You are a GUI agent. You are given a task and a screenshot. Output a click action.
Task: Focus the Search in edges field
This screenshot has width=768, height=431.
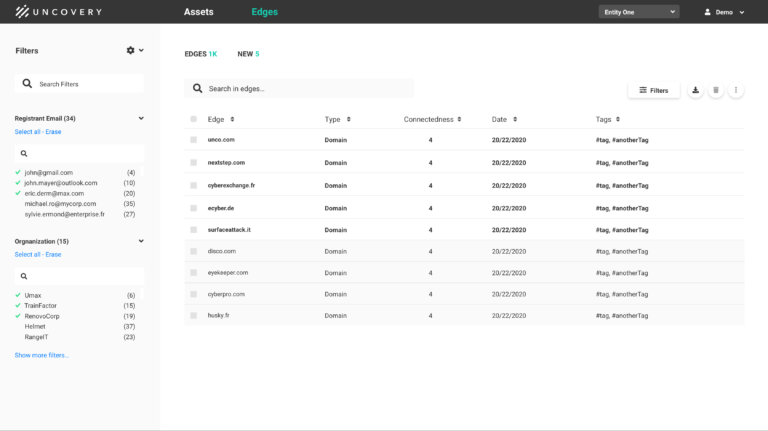coord(299,88)
